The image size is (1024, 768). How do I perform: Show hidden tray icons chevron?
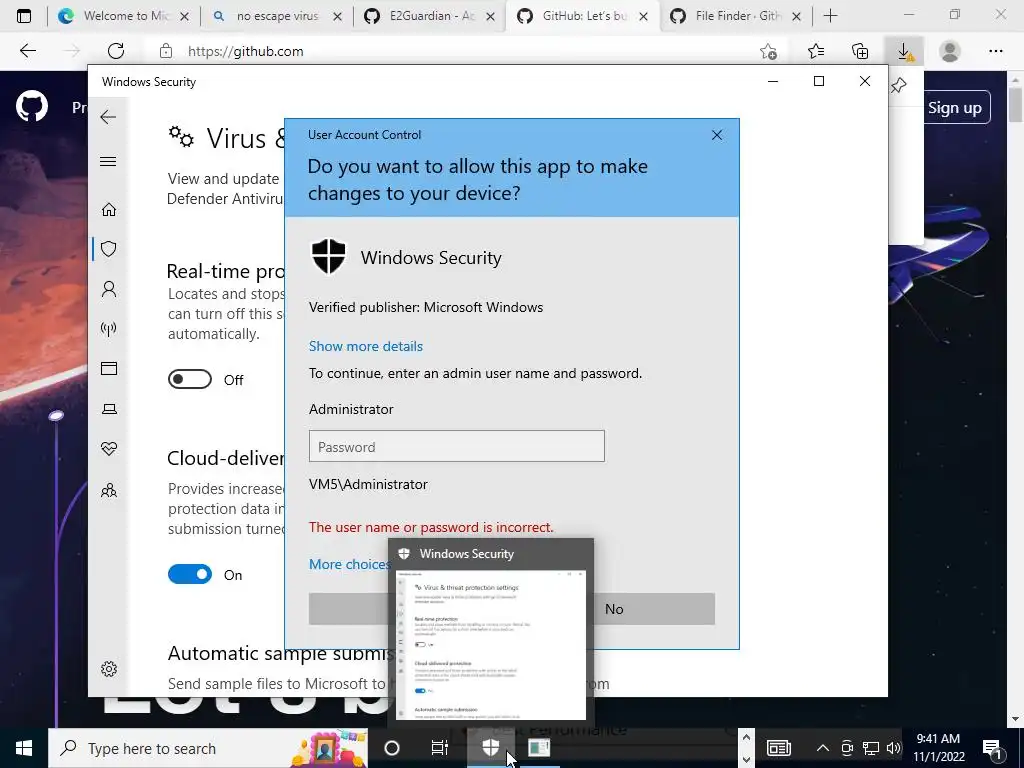click(823, 748)
